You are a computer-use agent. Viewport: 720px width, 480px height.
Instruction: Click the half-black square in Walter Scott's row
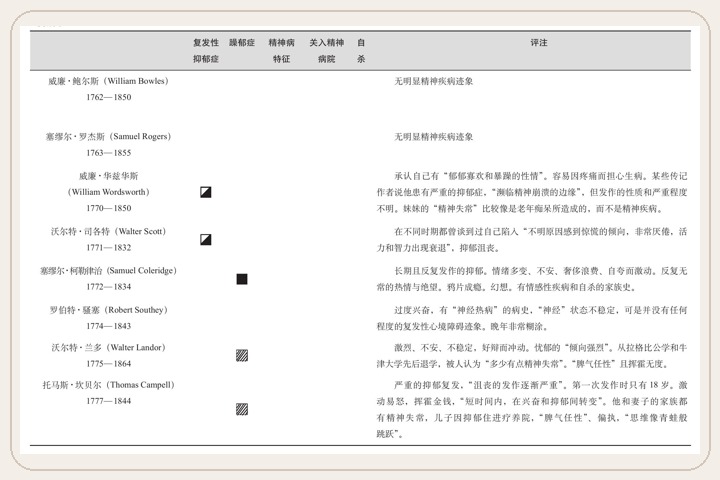(x=206, y=239)
